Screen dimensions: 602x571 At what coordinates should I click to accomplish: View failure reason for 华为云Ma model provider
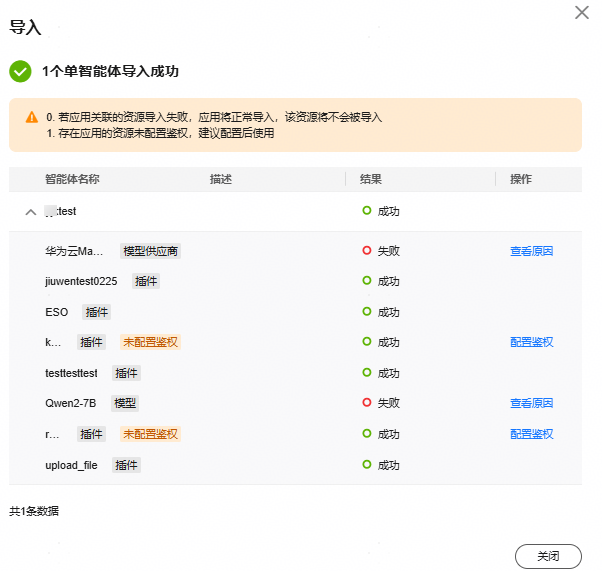(531, 251)
